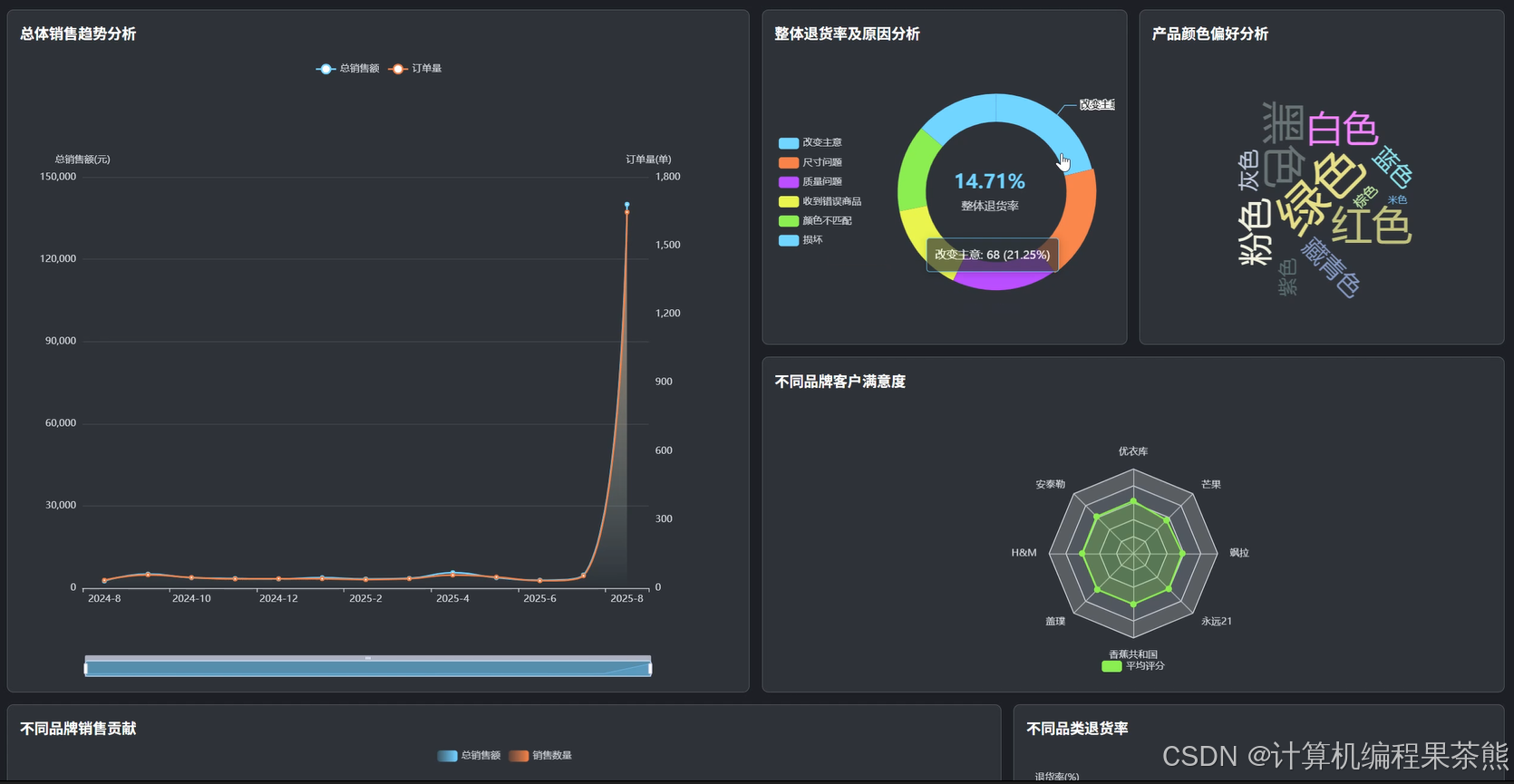Click the orange 尺寸问题 donut segment
1514x784 pixels.
pyautogui.click(x=1079, y=218)
